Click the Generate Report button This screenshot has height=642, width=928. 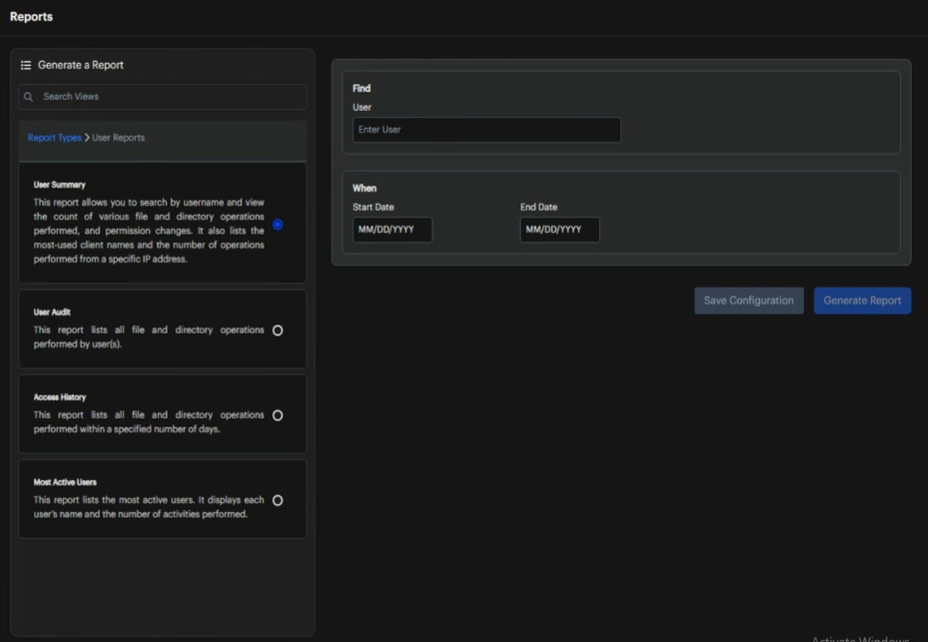click(x=862, y=301)
